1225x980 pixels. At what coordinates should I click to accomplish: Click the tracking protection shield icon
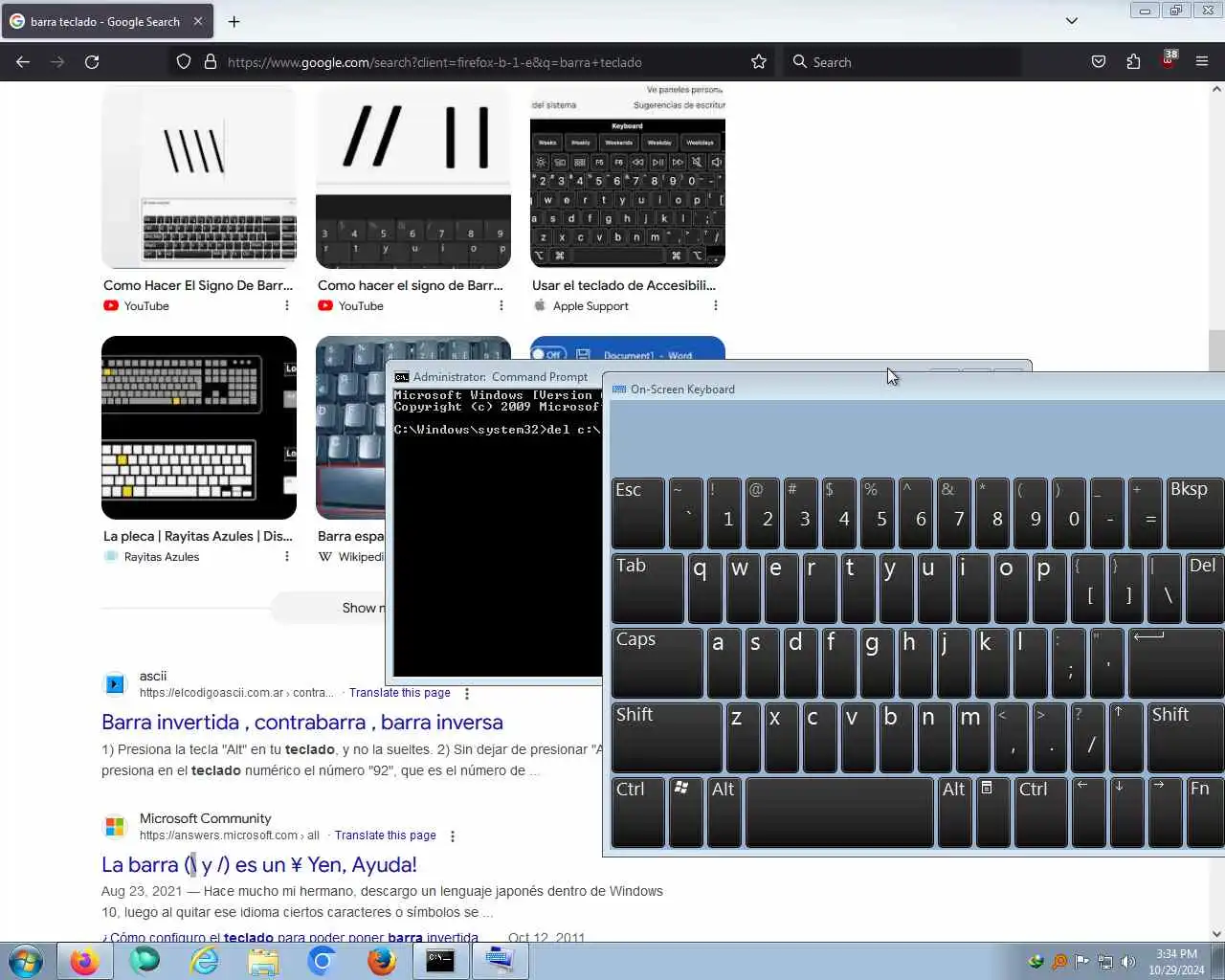click(x=184, y=62)
